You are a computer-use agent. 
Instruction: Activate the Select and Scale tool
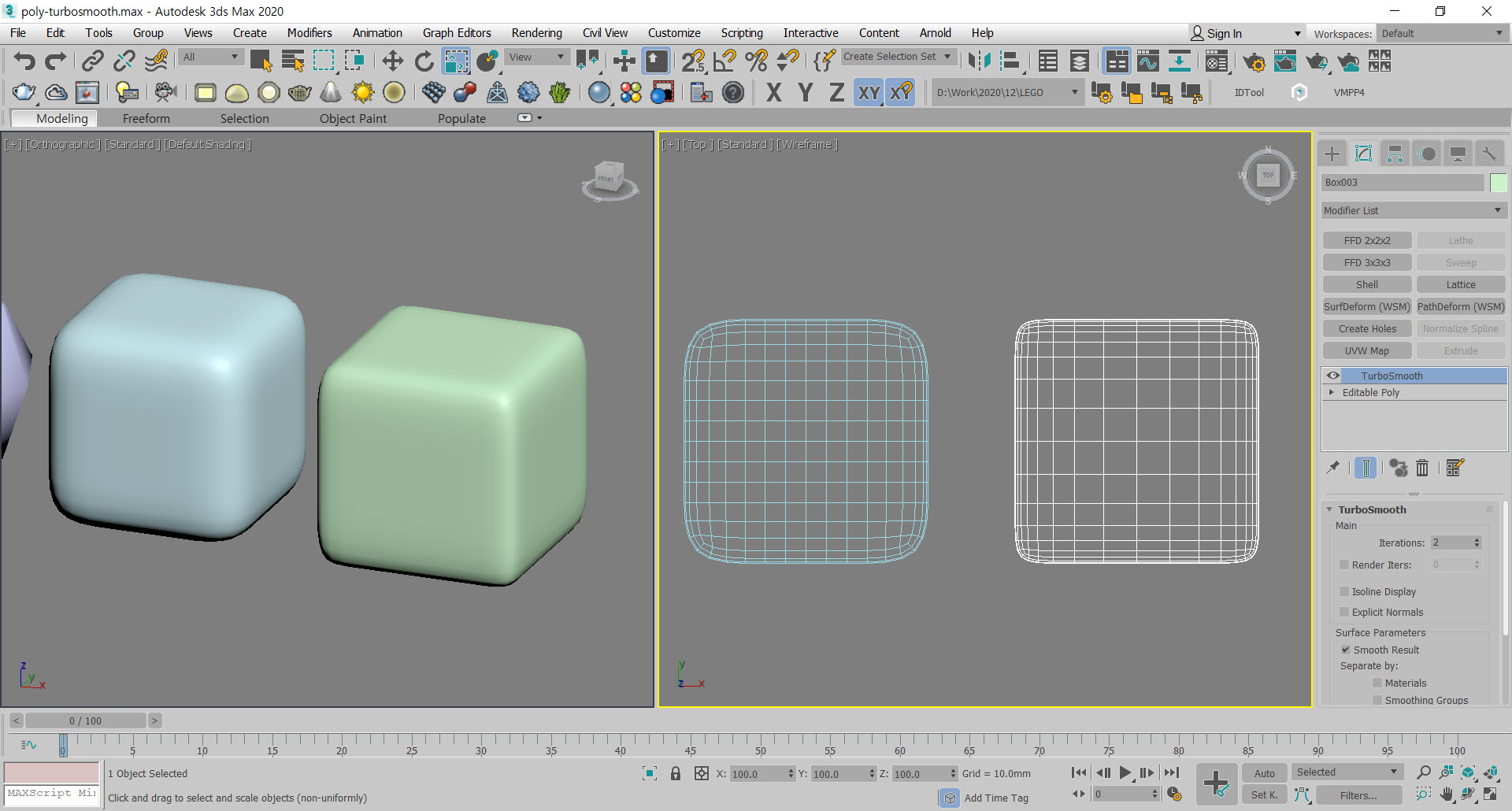tap(456, 61)
